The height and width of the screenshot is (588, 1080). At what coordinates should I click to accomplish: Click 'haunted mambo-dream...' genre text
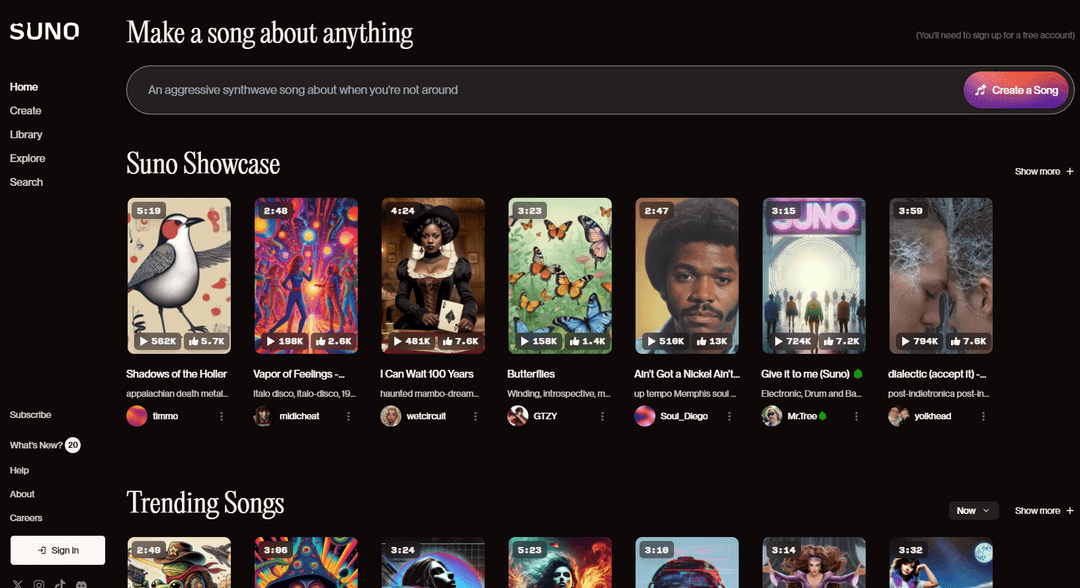[429, 394]
